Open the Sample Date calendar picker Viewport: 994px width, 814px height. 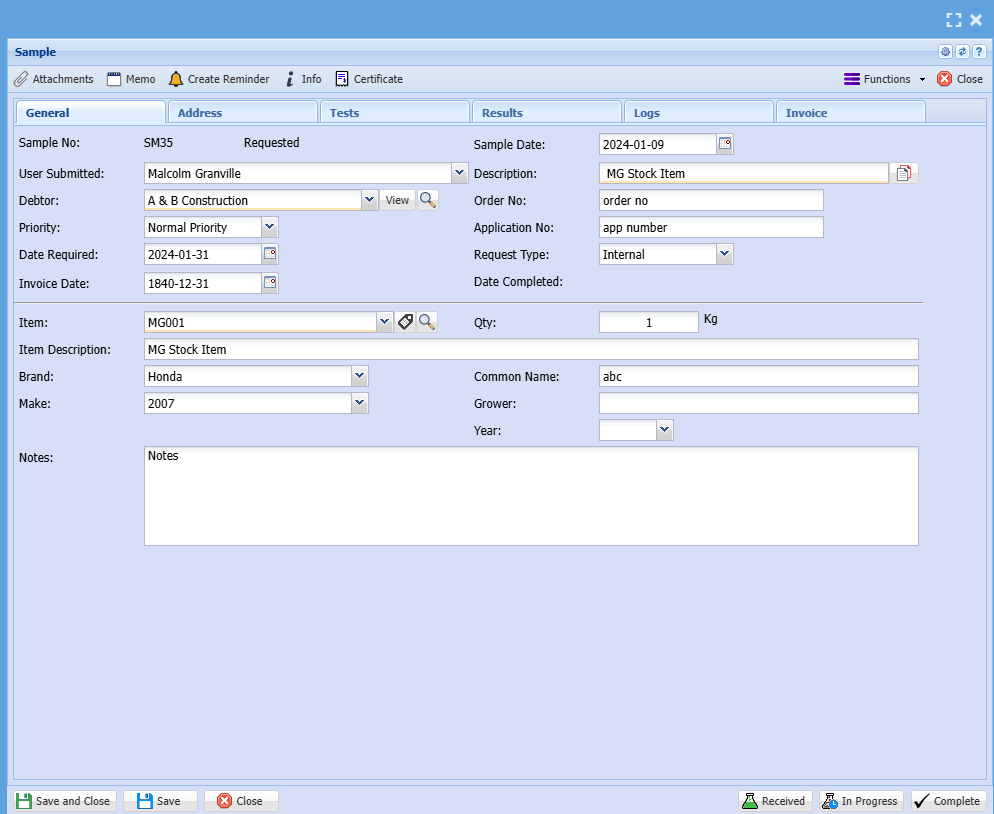point(725,144)
